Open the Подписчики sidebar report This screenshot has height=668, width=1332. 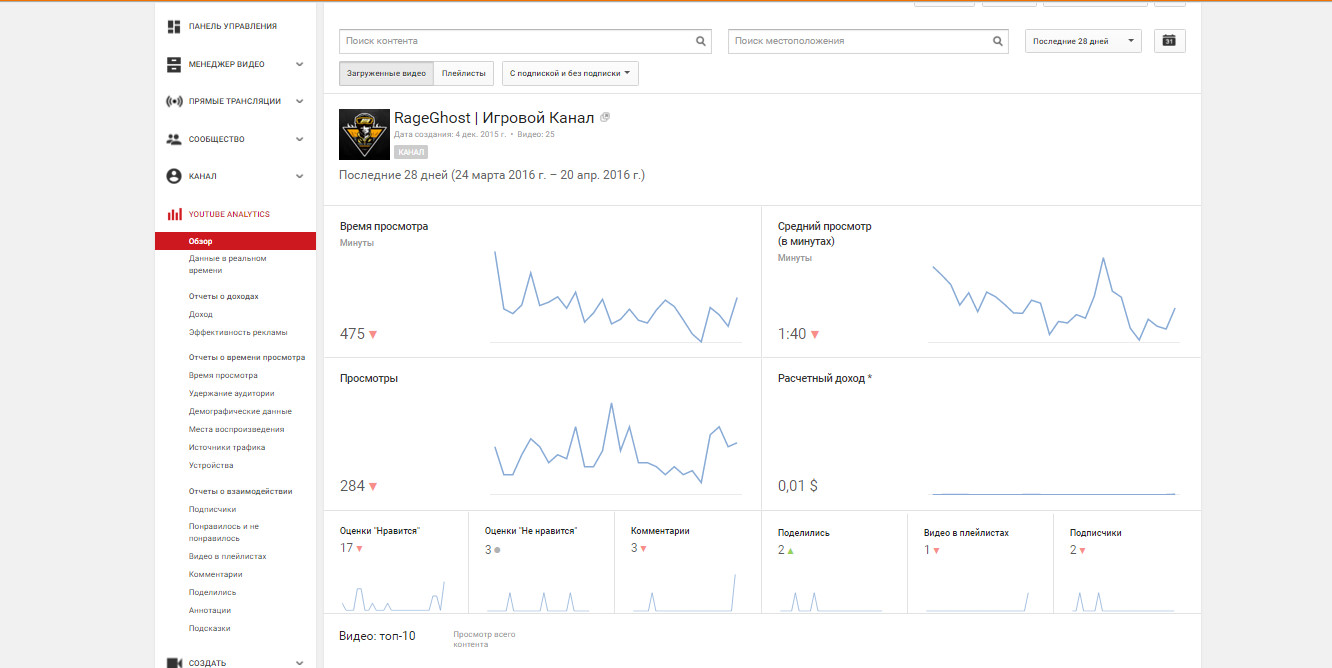coord(212,509)
